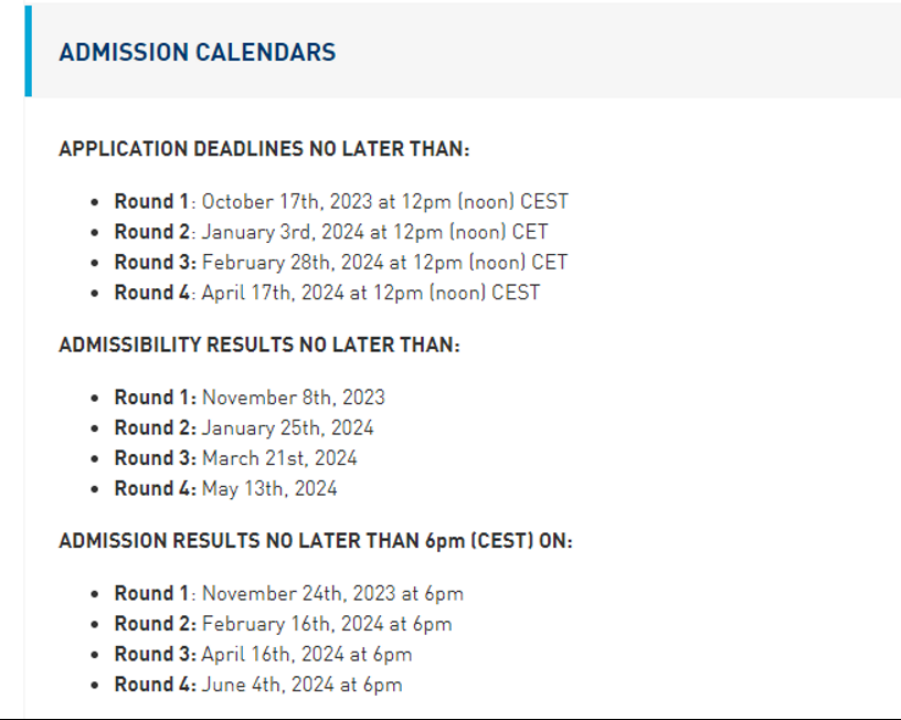Click the April 17th, 2024 deadline entry
The width and height of the screenshot is (901, 720).
click(x=371, y=293)
